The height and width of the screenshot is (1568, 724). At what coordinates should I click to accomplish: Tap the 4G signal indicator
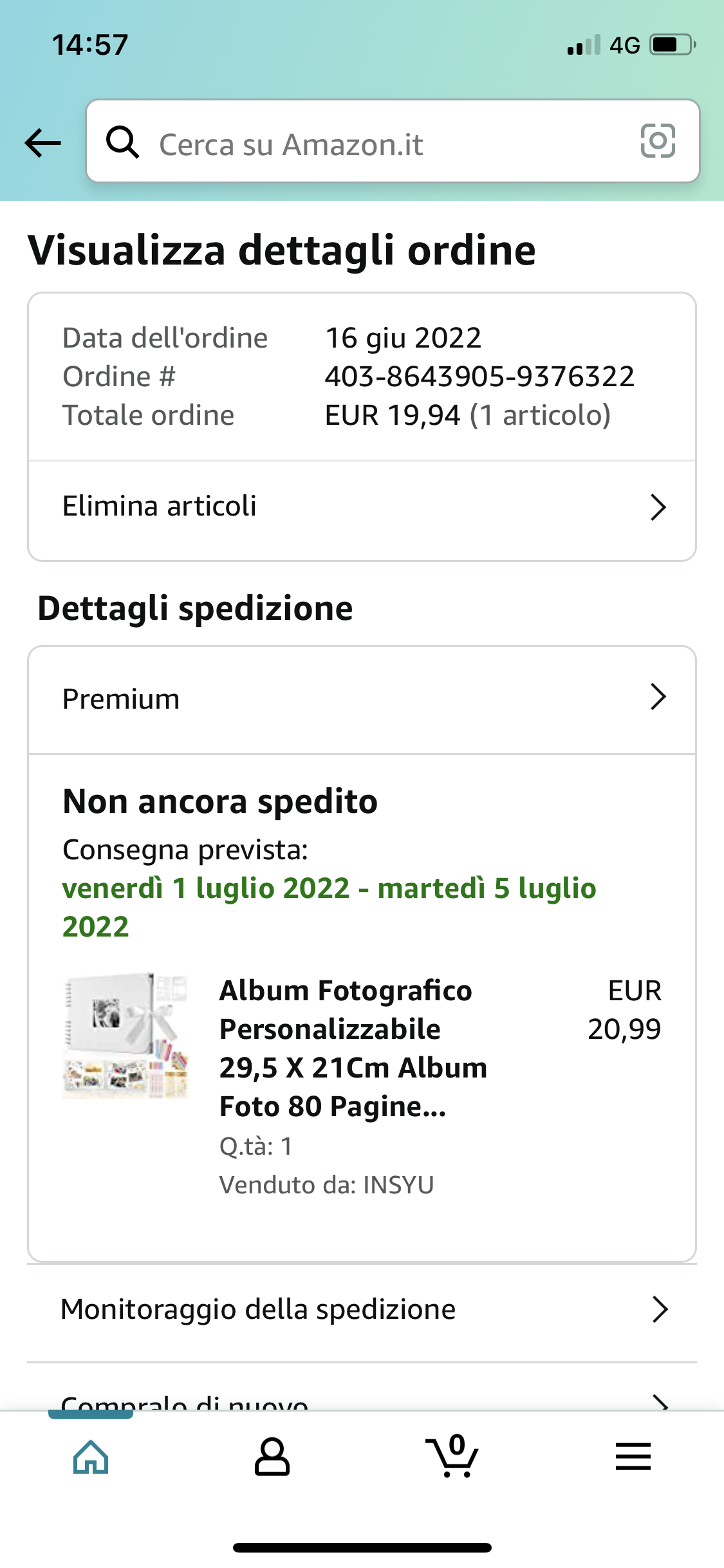click(x=624, y=45)
